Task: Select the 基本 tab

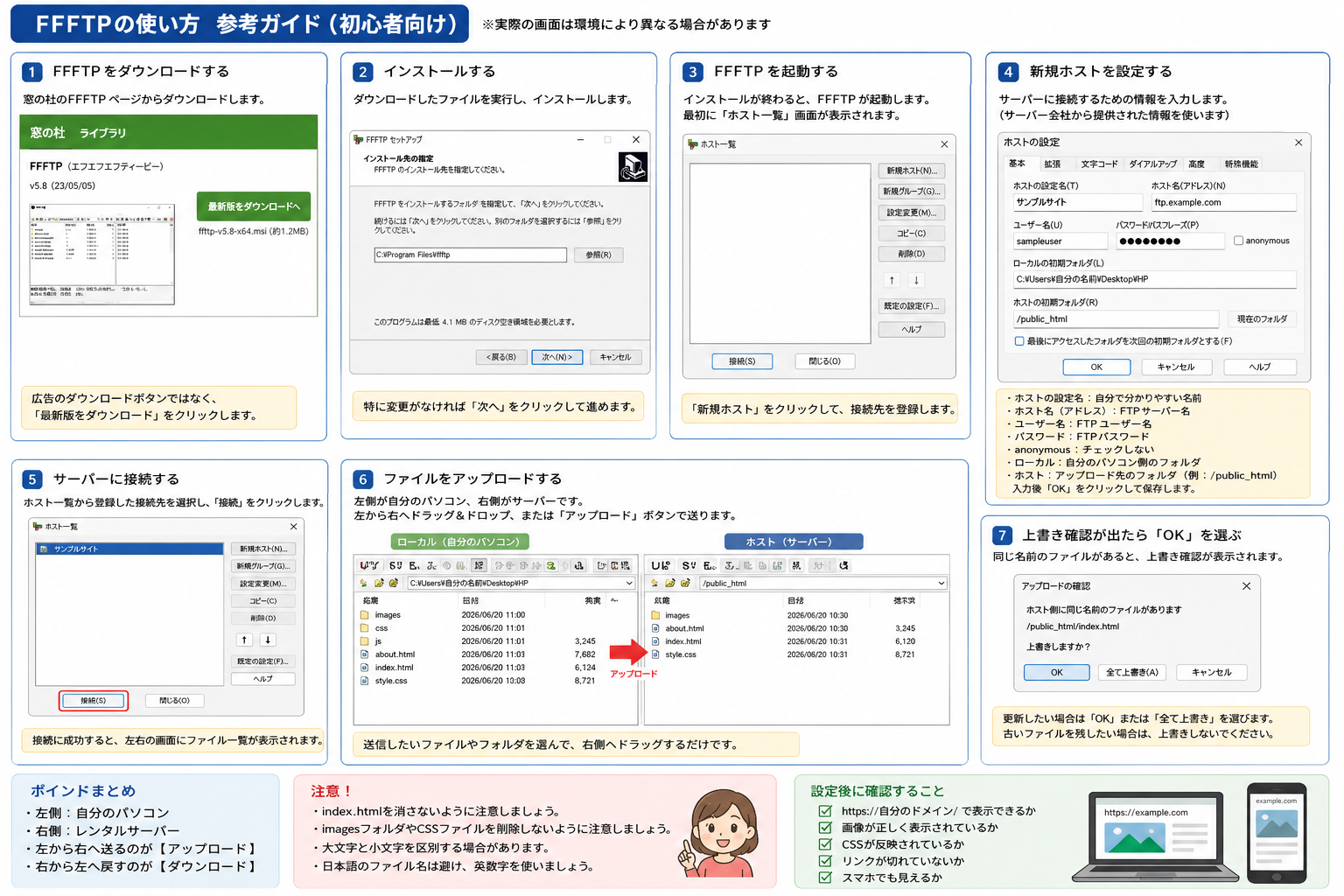Action: [1017, 164]
